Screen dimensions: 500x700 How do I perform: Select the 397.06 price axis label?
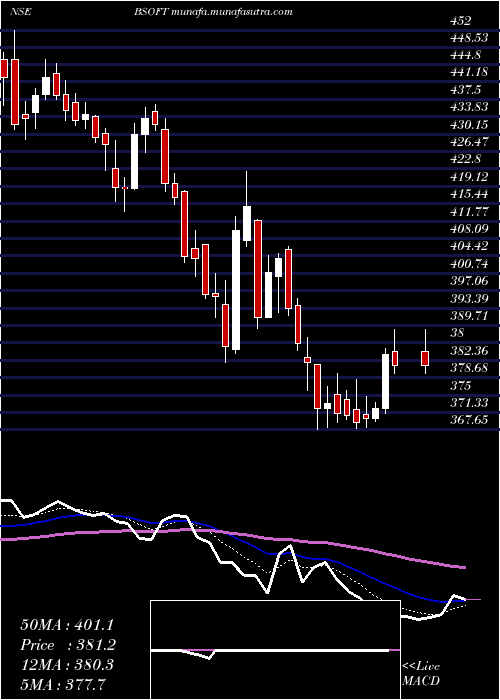[x=468, y=281]
